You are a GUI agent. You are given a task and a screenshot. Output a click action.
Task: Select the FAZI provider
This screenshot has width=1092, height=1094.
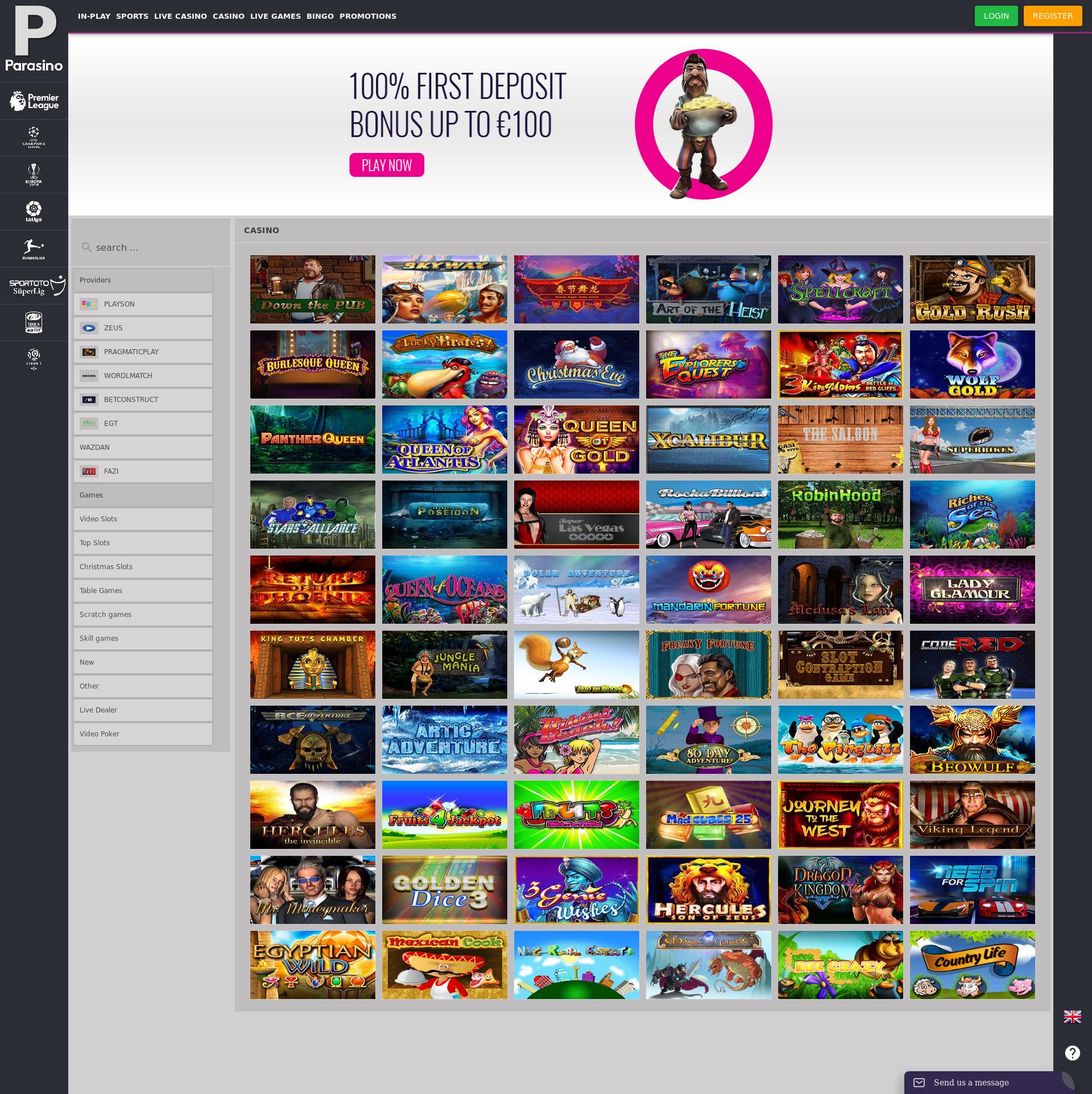tap(143, 471)
